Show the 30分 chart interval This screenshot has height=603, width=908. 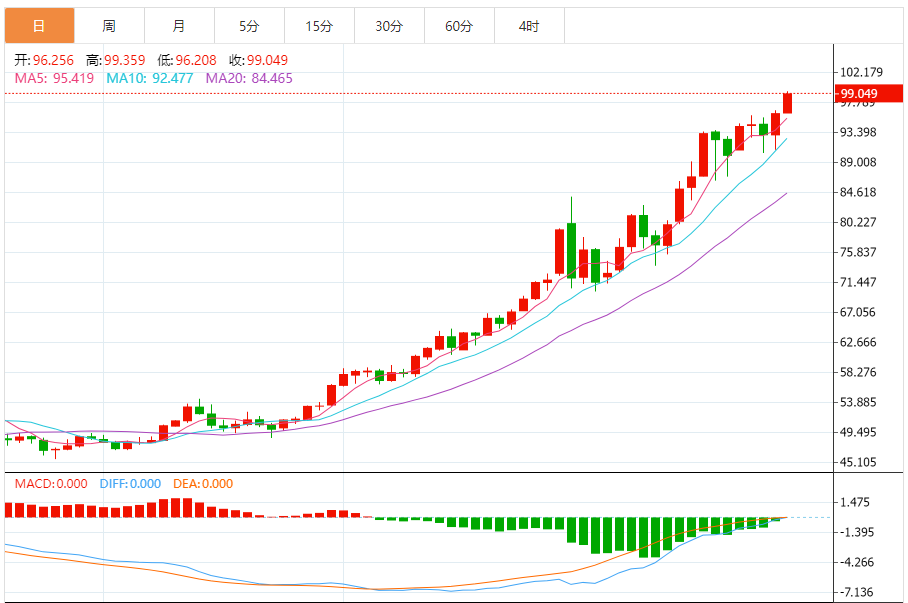(x=389, y=26)
